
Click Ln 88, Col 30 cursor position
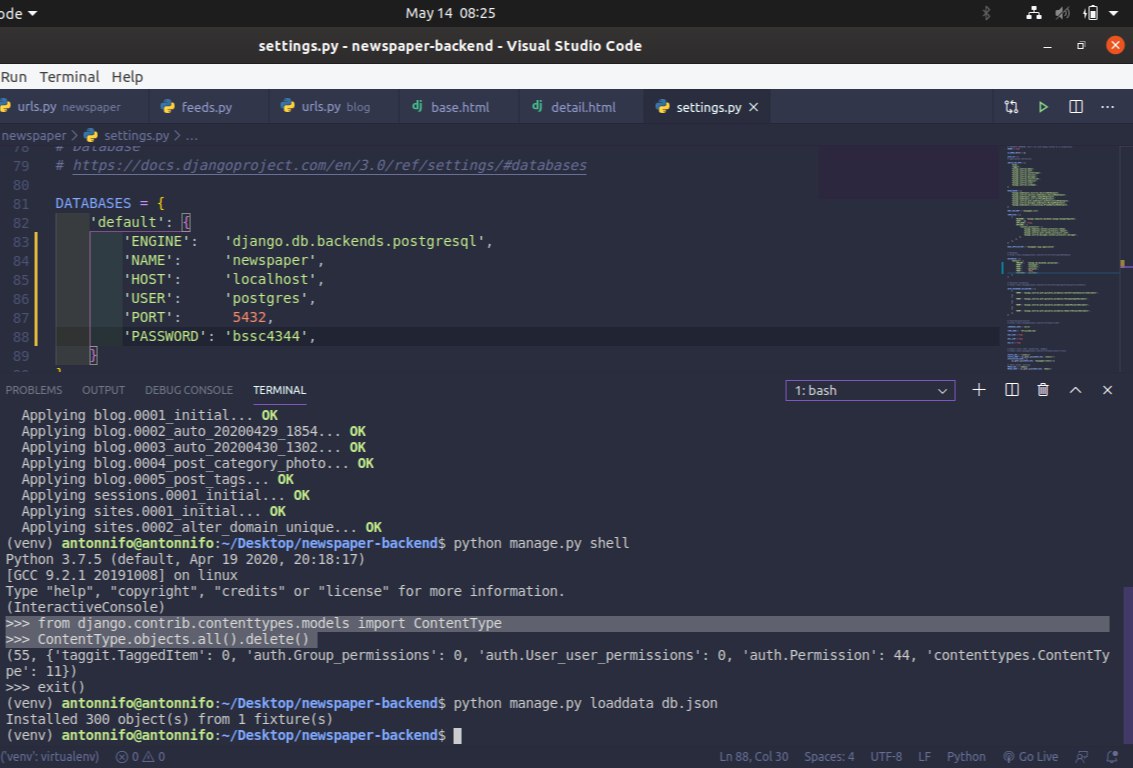[753, 756]
